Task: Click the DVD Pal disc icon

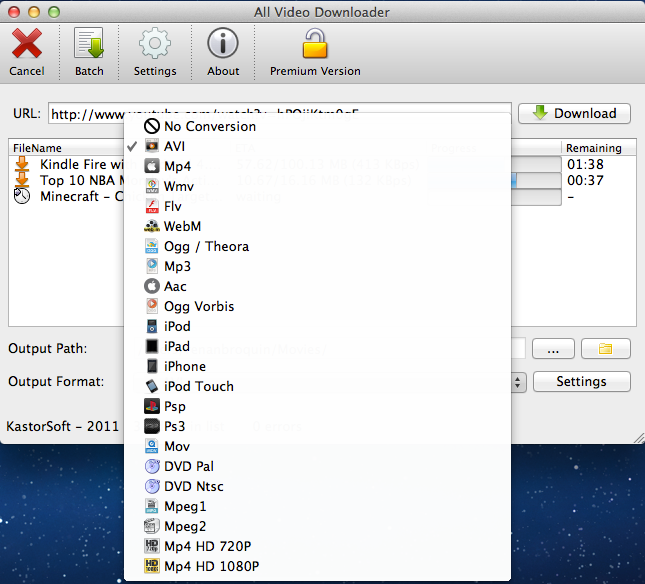Action: [x=152, y=466]
